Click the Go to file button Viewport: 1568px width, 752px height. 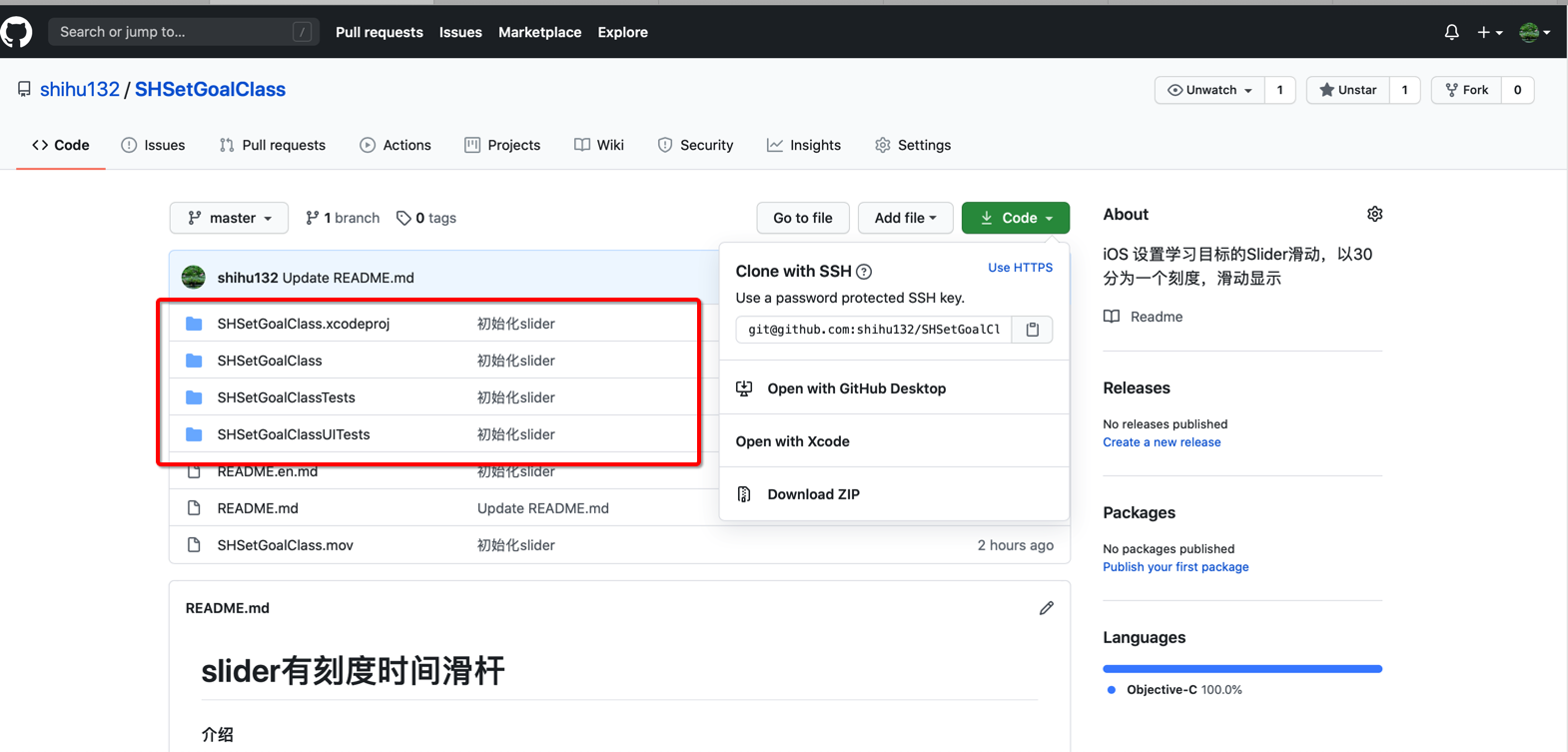click(803, 218)
